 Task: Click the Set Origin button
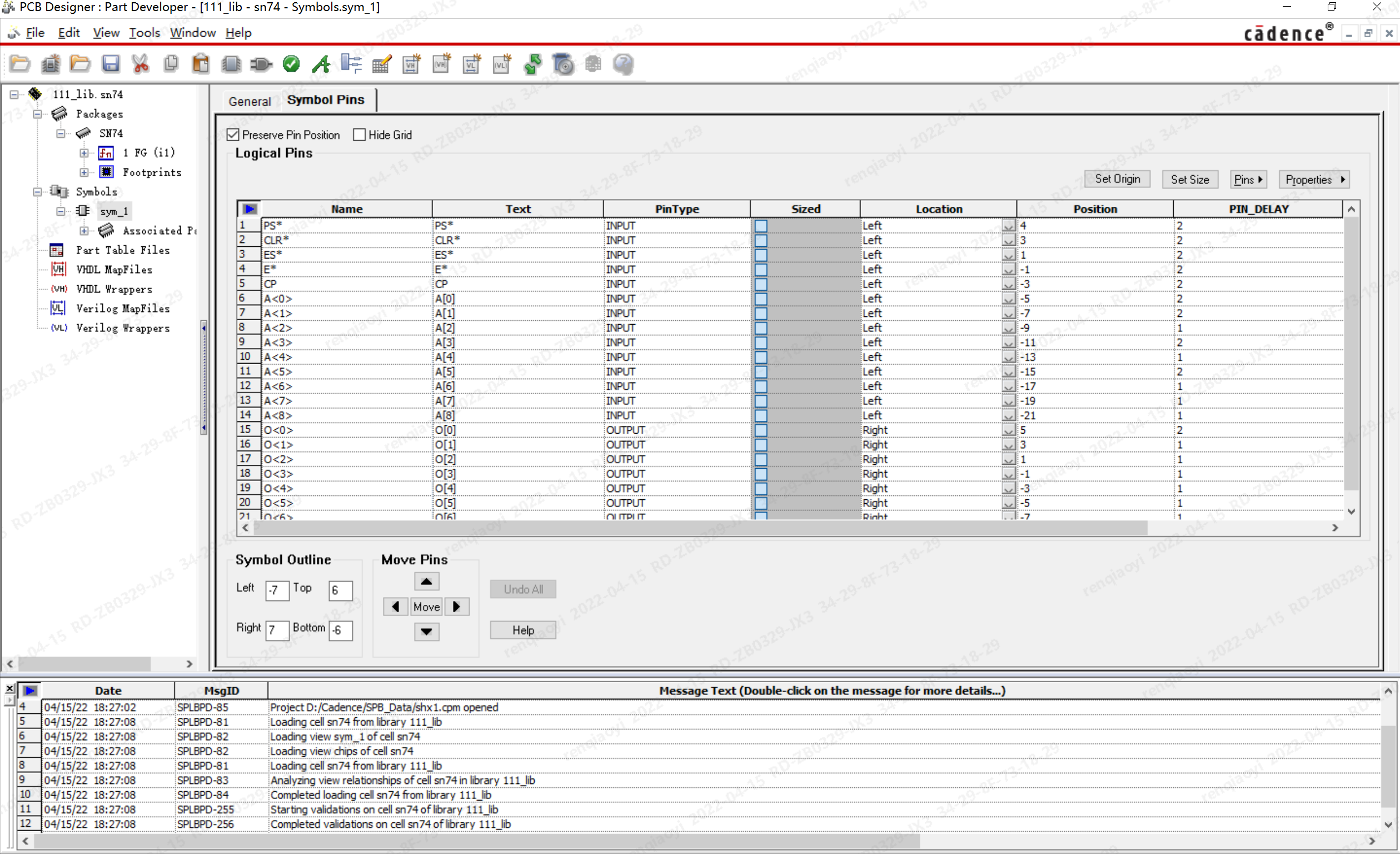click(x=1117, y=179)
